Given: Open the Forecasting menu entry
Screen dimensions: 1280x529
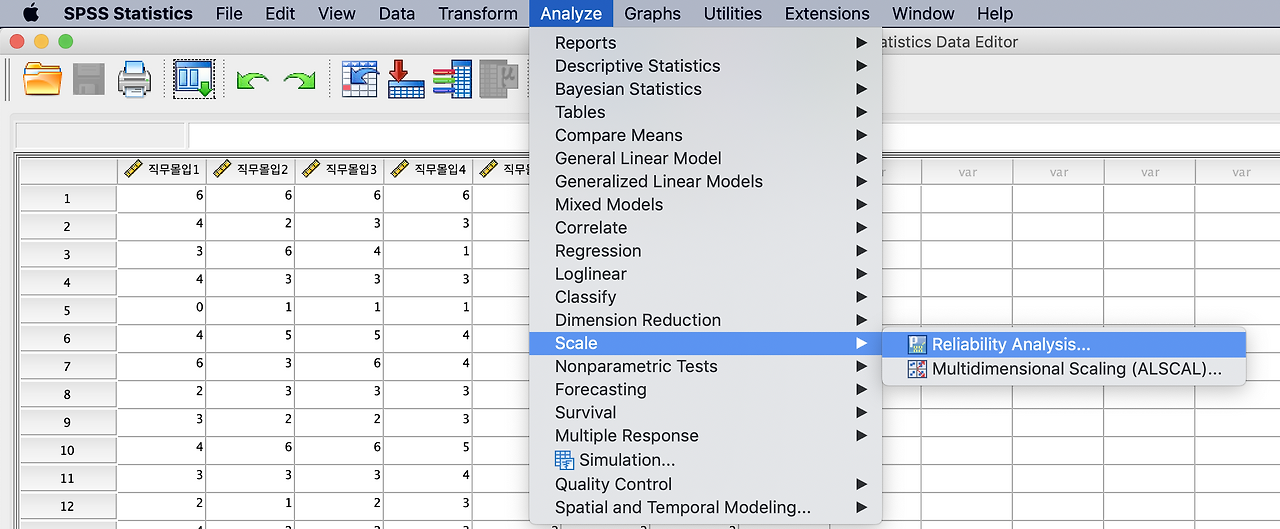Looking at the screenshot, I should [x=705, y=389].
